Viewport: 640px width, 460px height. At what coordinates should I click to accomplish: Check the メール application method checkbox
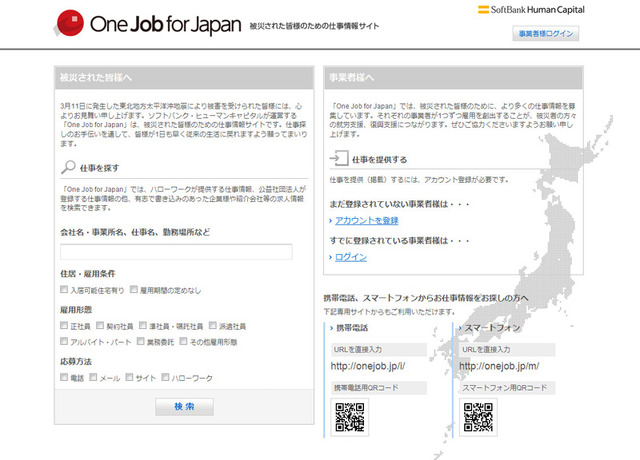[93, 377]
